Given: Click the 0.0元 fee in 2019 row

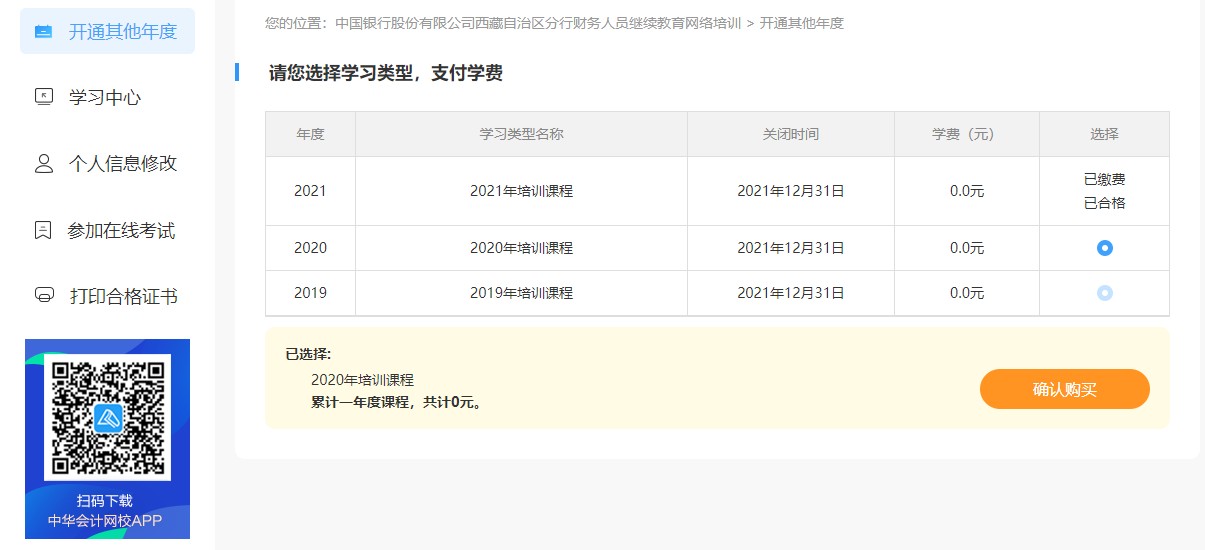Looking at the screenshot, I should click(966, 293).
